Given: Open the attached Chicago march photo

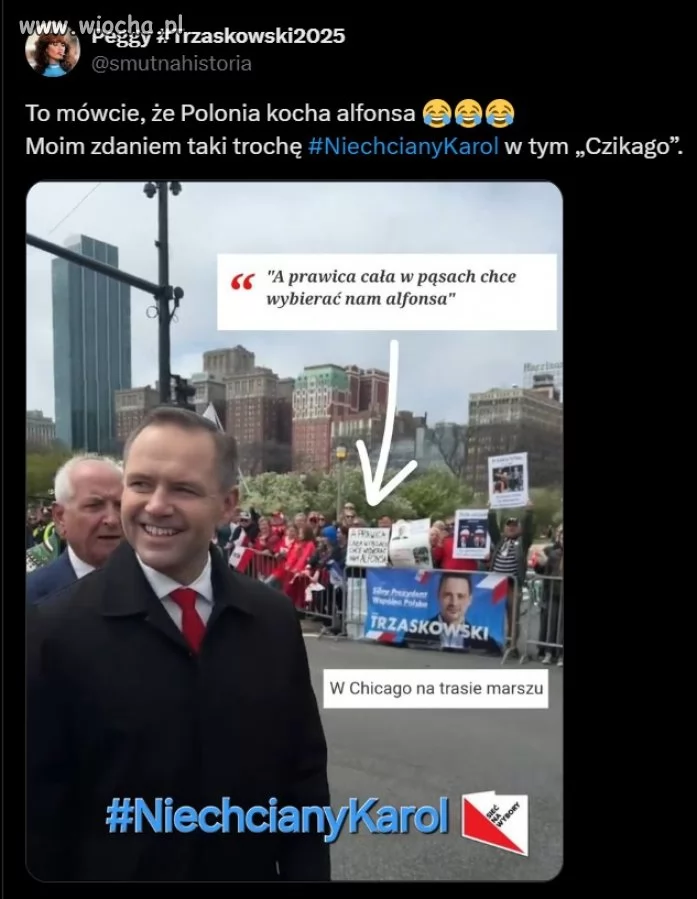Looking at the screenshot, I should click(294, 531).
